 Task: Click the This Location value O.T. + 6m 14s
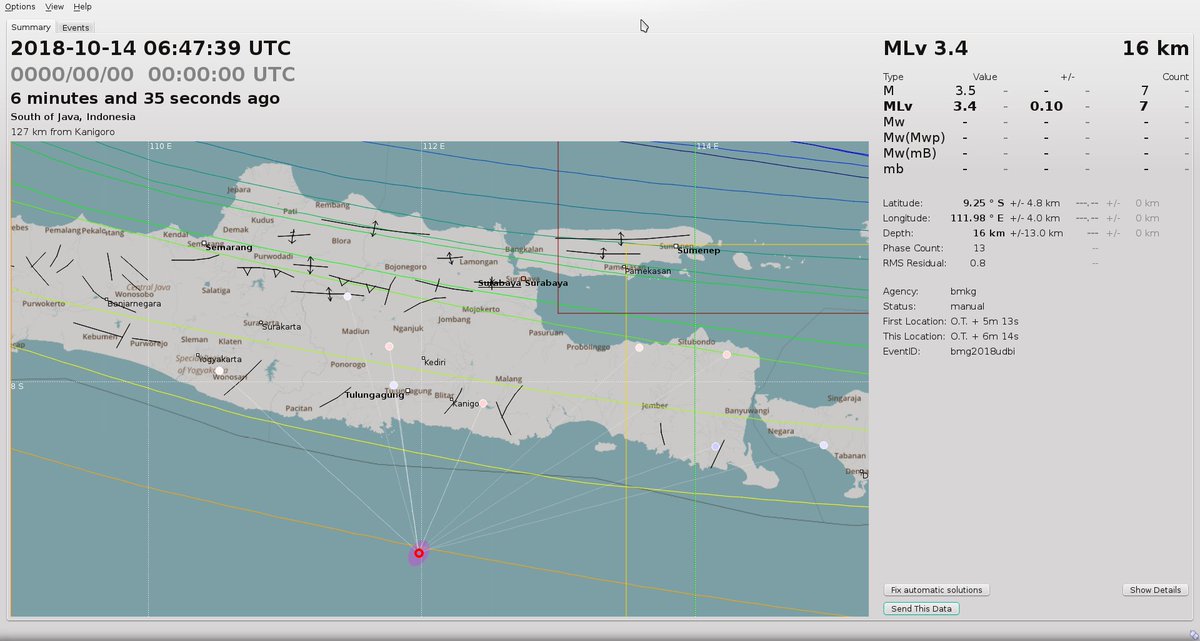984,336
